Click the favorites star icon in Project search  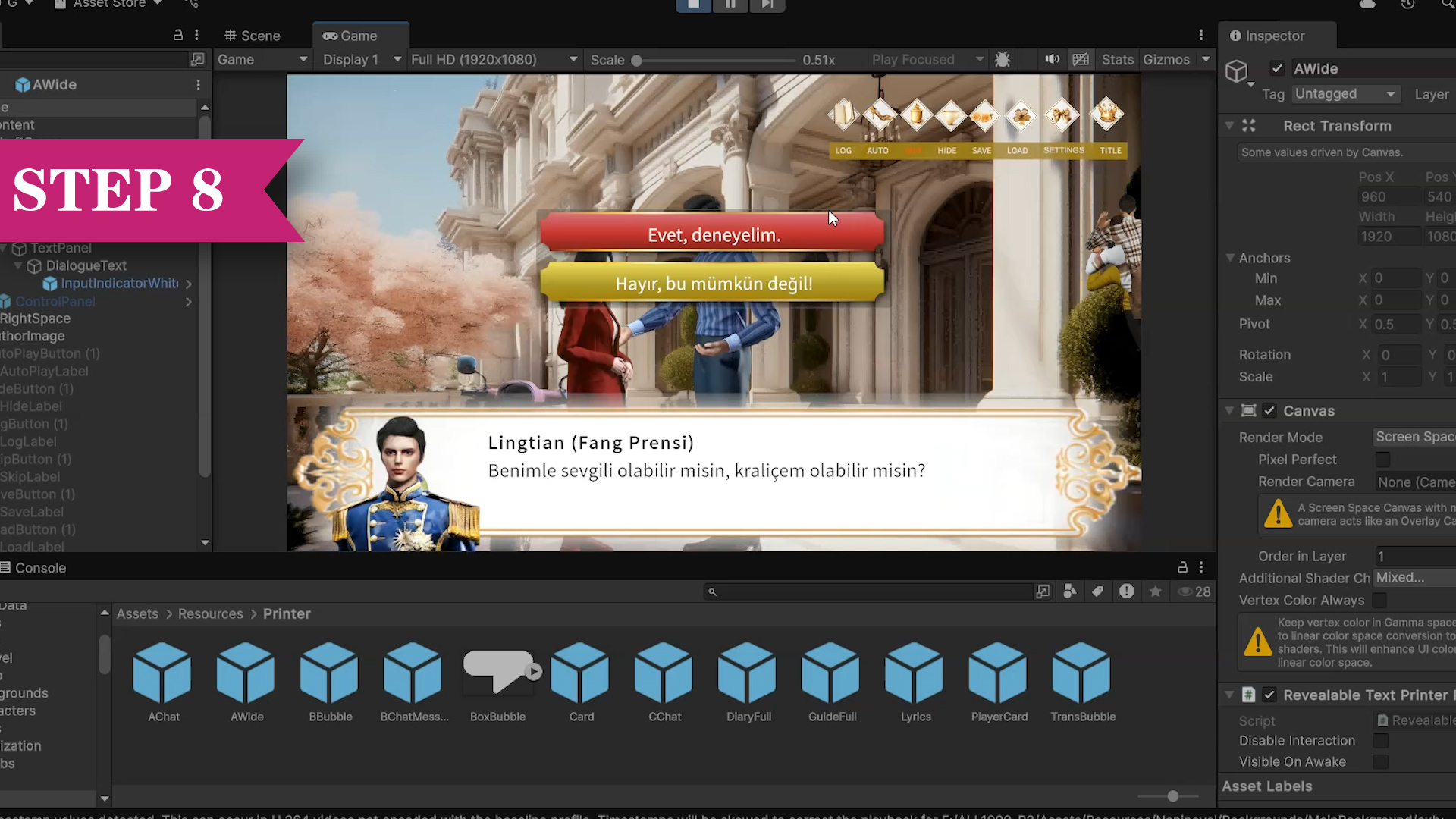(1155, 591)
